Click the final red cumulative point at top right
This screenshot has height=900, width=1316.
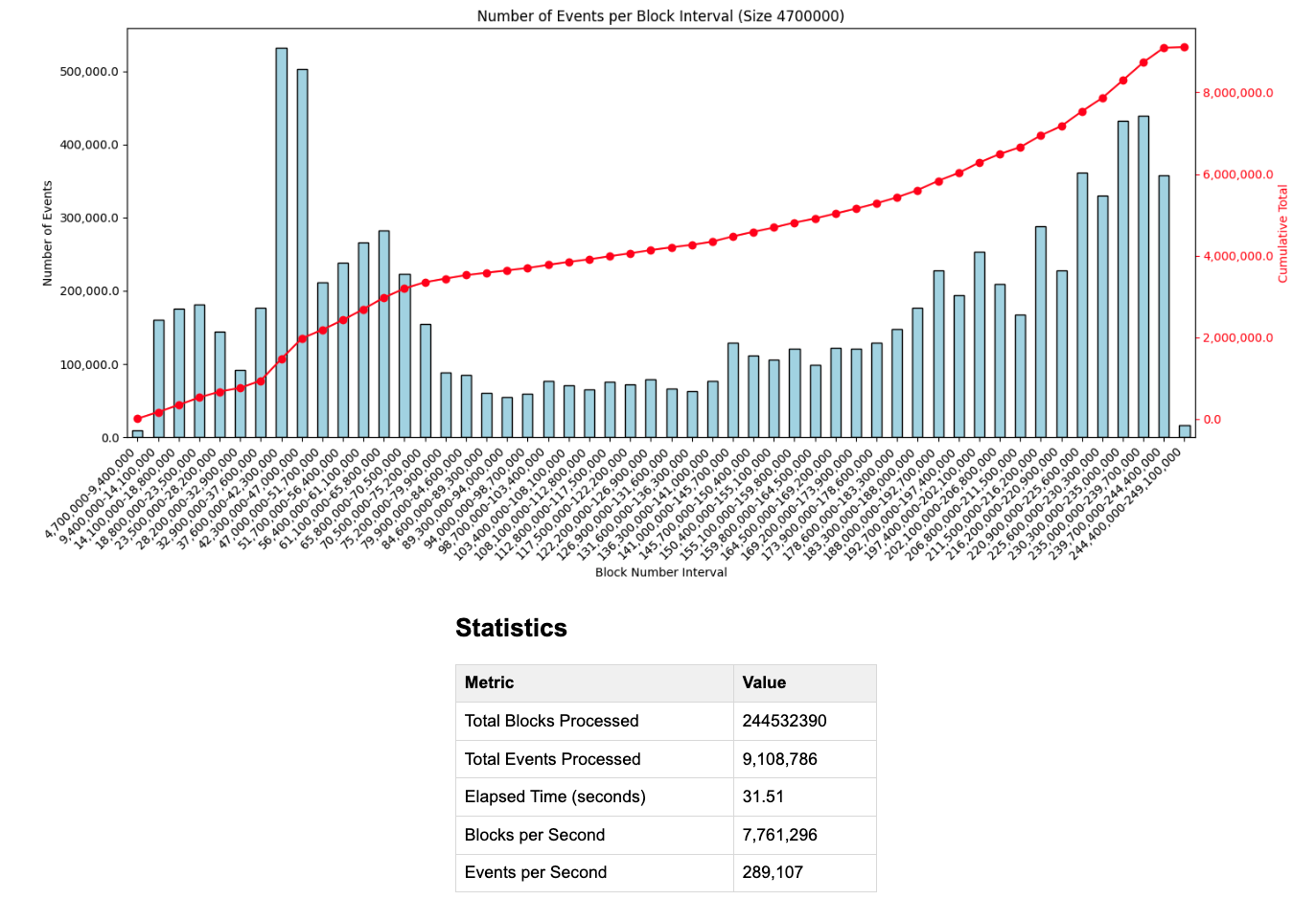point(1184,47)
